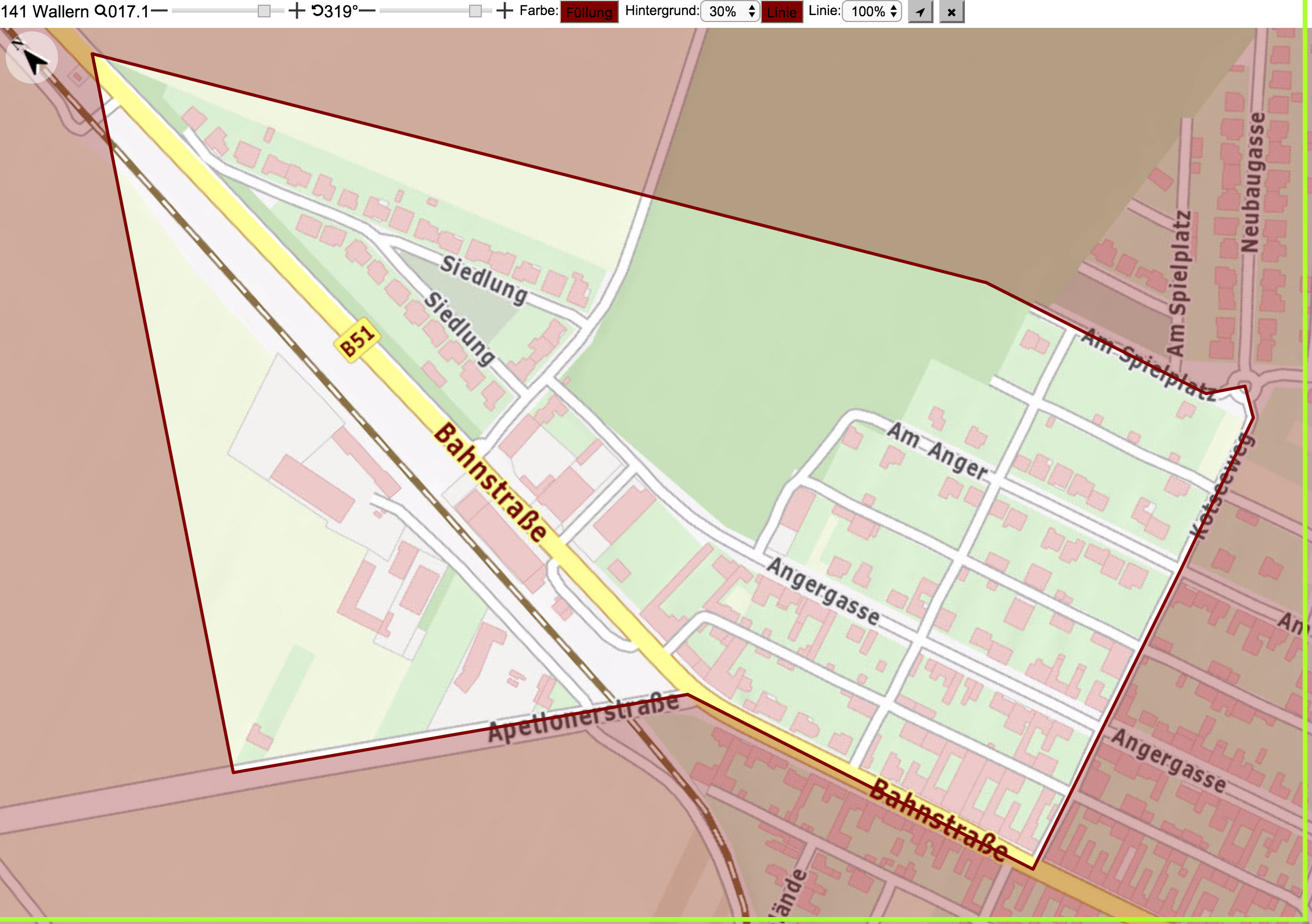Open the Linie line color picker

782,12
